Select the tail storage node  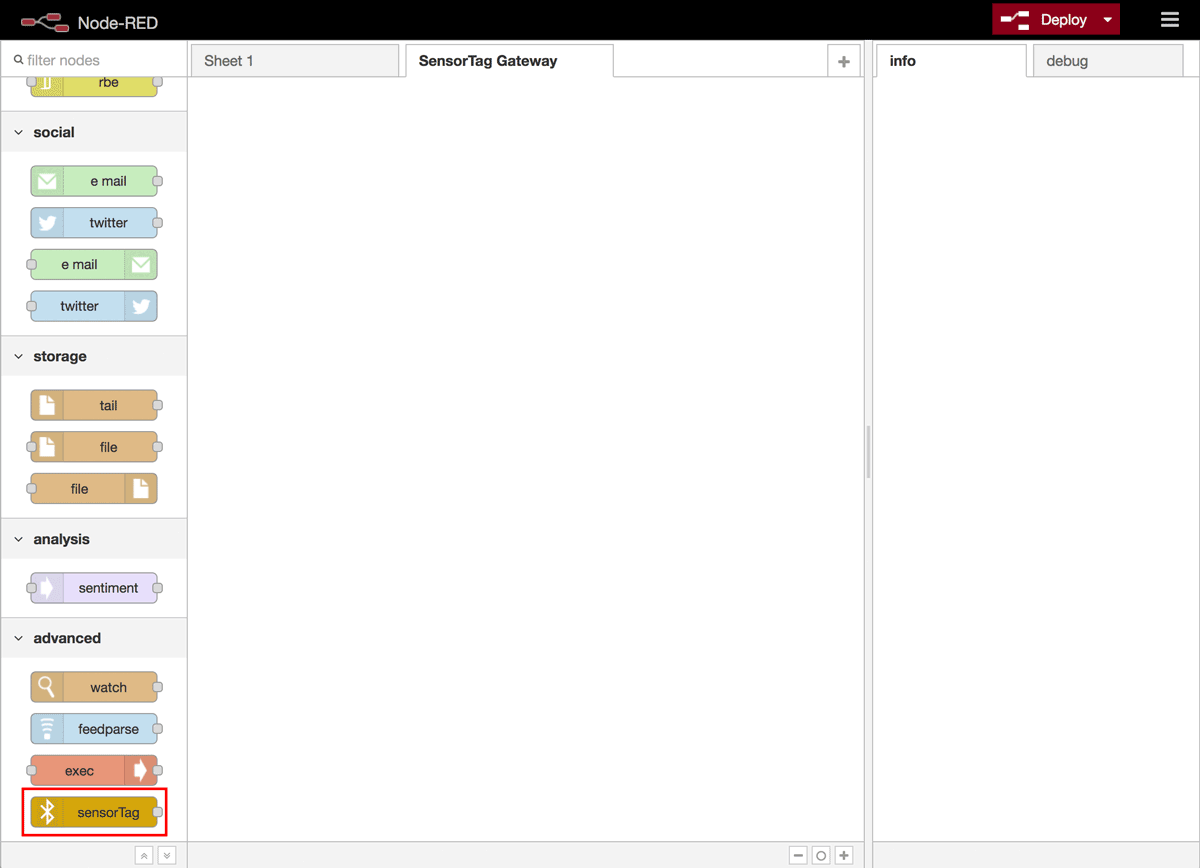94,405
